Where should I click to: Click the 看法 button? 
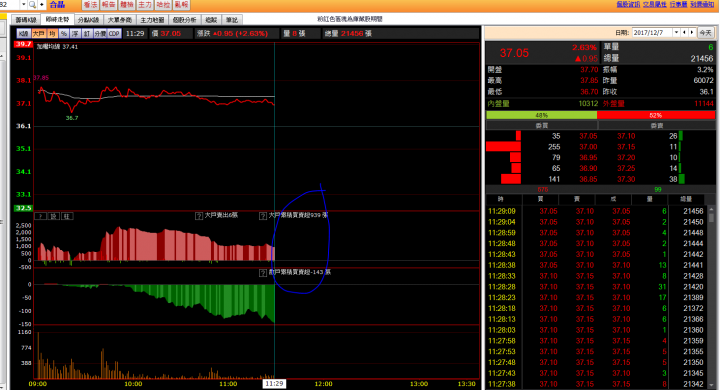[x=90, y=5]
